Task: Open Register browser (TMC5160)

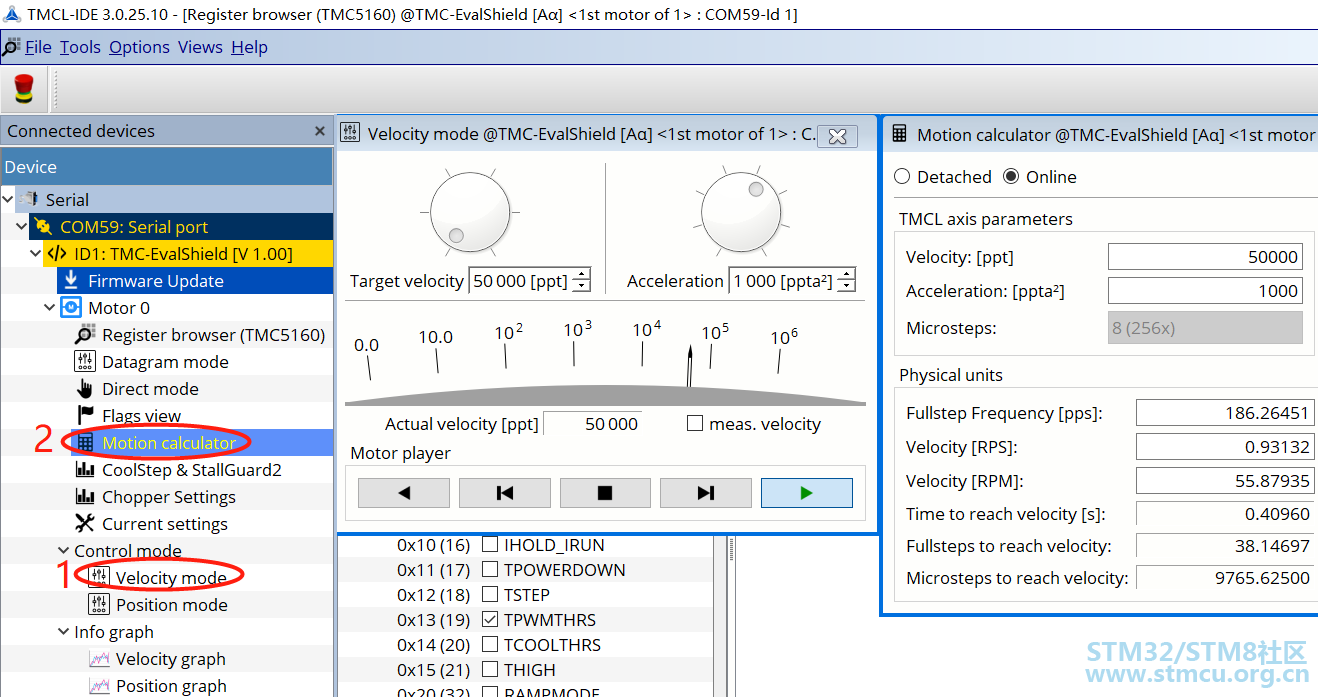Action: tap(213, 335)
